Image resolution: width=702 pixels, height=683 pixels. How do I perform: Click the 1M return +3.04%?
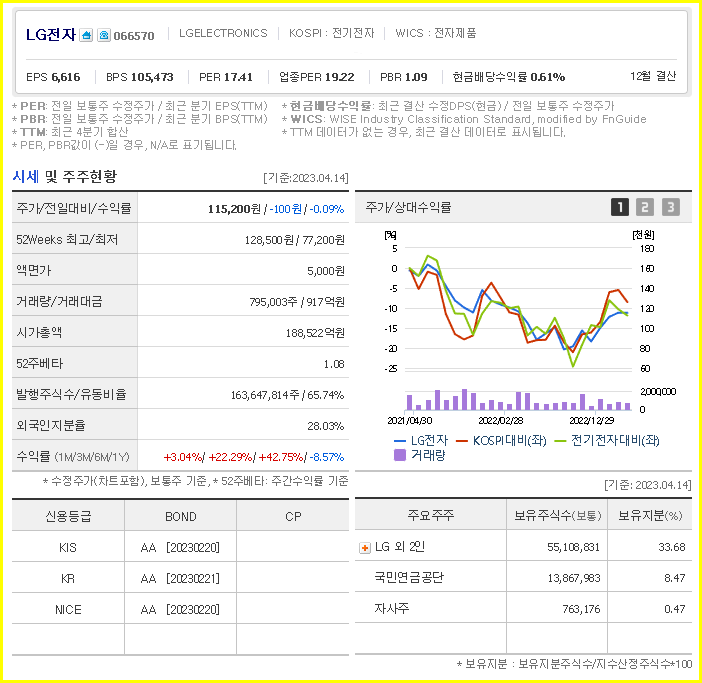[183, 457]
